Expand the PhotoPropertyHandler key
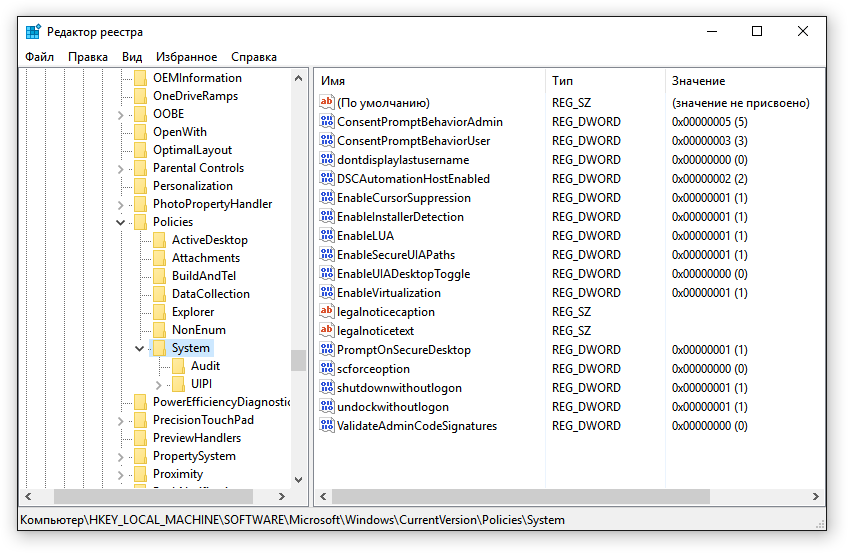The height and width of the screenshot is (553, 848). 121,205
